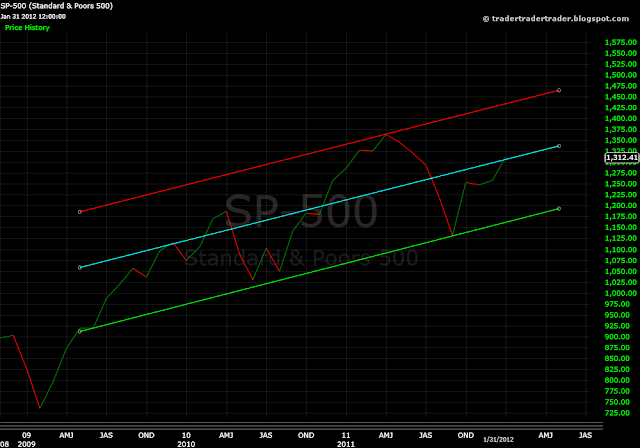Click the 1,500.00 price axis label
640x448 pixels.
620,75
